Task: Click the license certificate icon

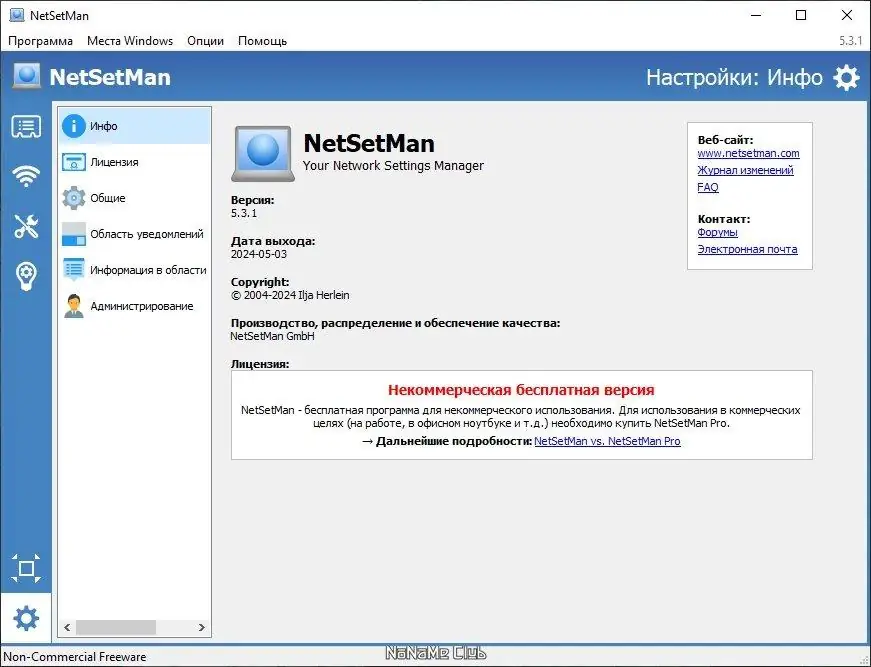Action: [73, 162]
